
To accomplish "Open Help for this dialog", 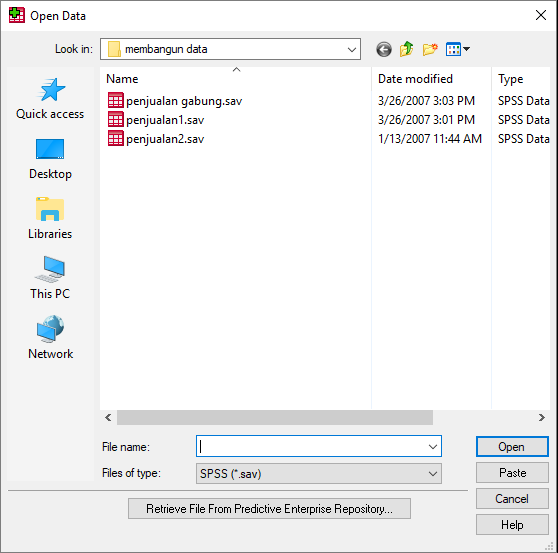I will (512, 525).
